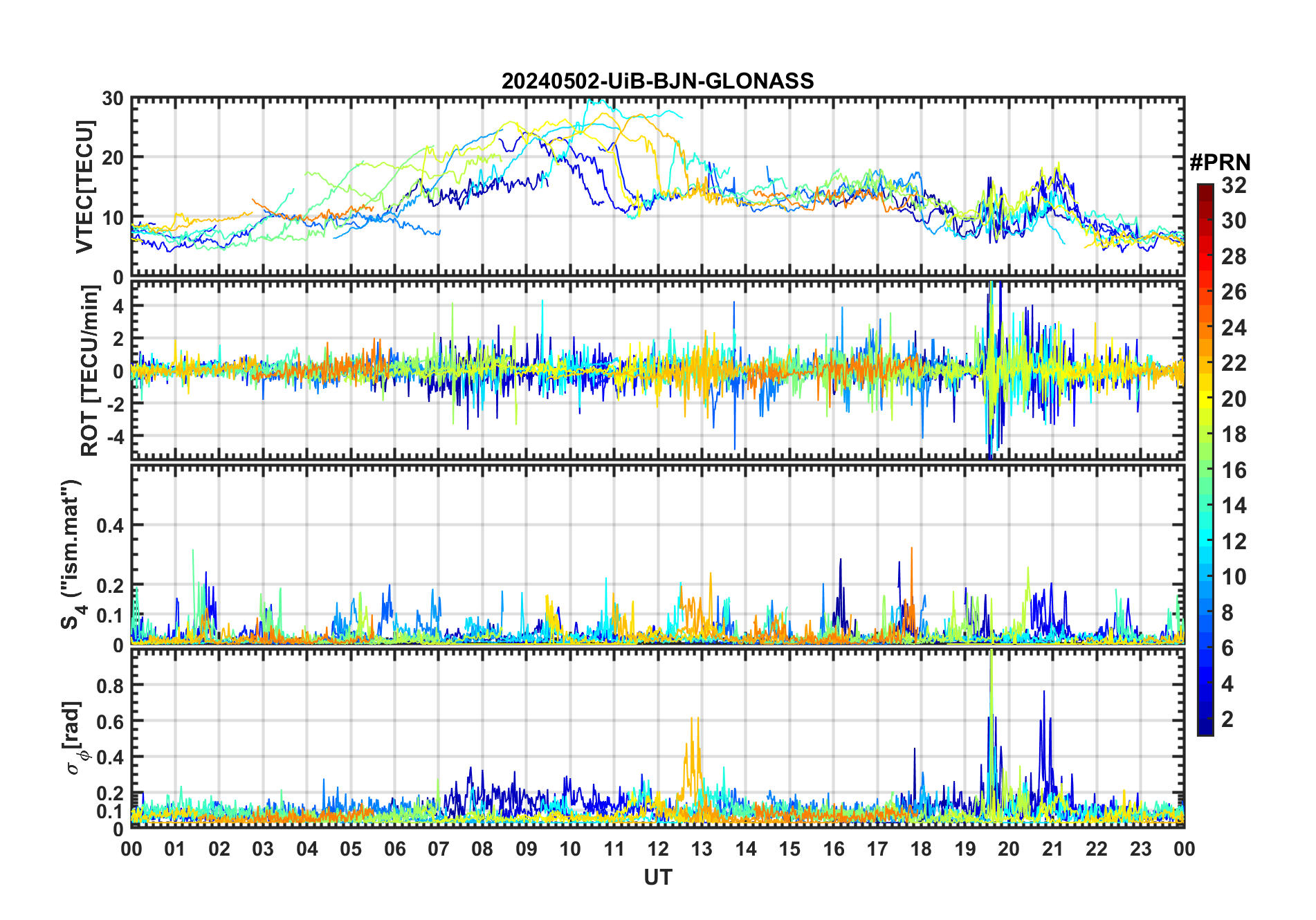Click the 0.6 tick label on sigma phi axis
Viewport: 1316px width, 920px height.
110,721
